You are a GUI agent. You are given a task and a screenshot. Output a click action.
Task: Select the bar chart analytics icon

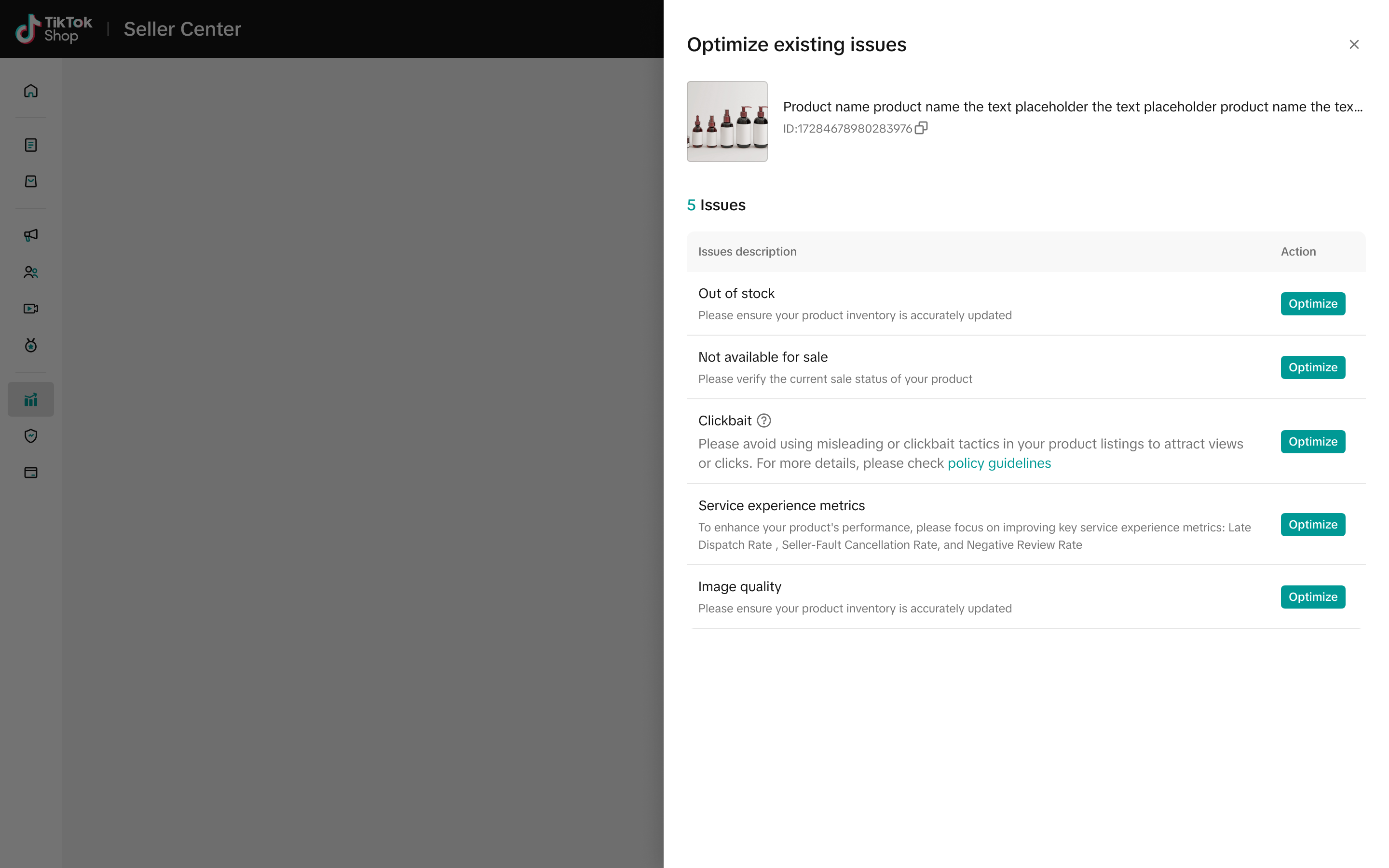click(31, 400)
